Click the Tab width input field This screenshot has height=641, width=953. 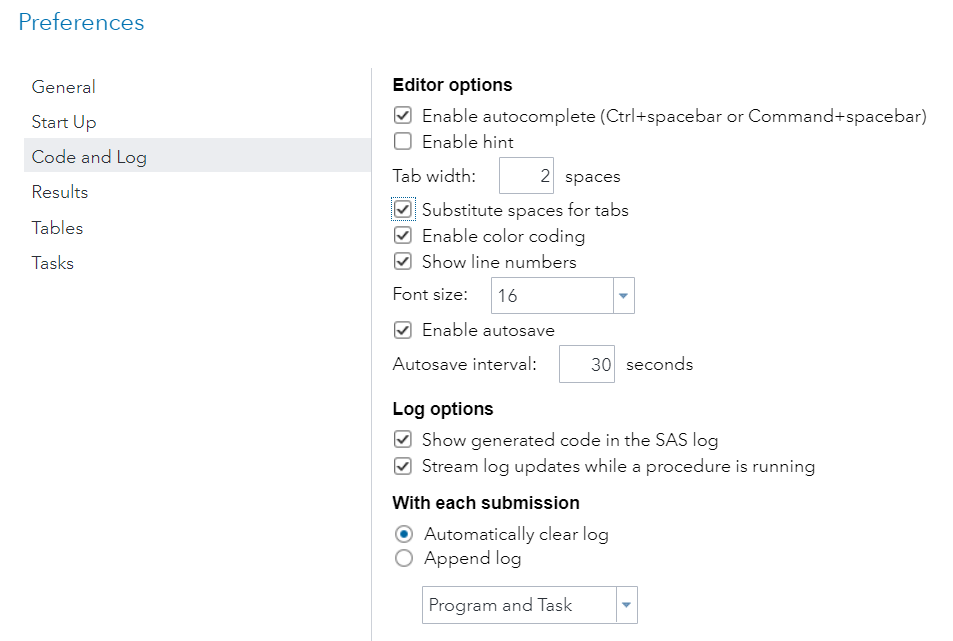526,177
